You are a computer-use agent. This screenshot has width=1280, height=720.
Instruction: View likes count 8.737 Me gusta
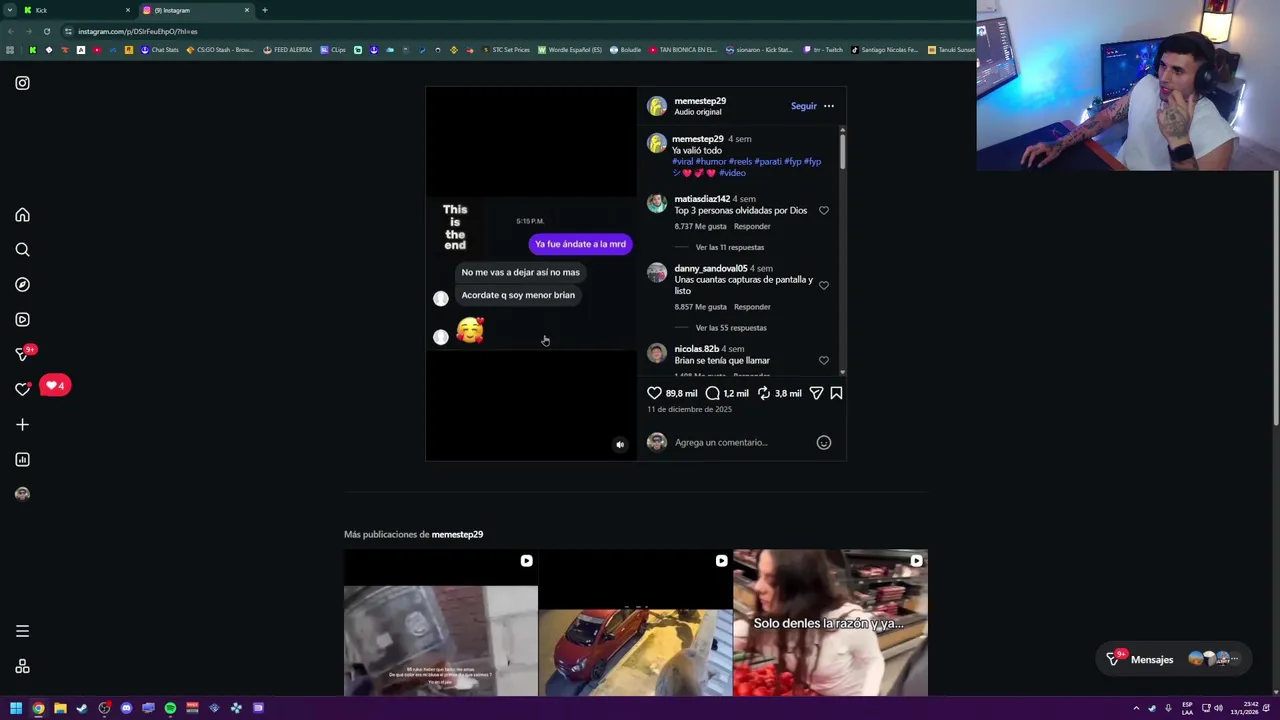(700, 227)
